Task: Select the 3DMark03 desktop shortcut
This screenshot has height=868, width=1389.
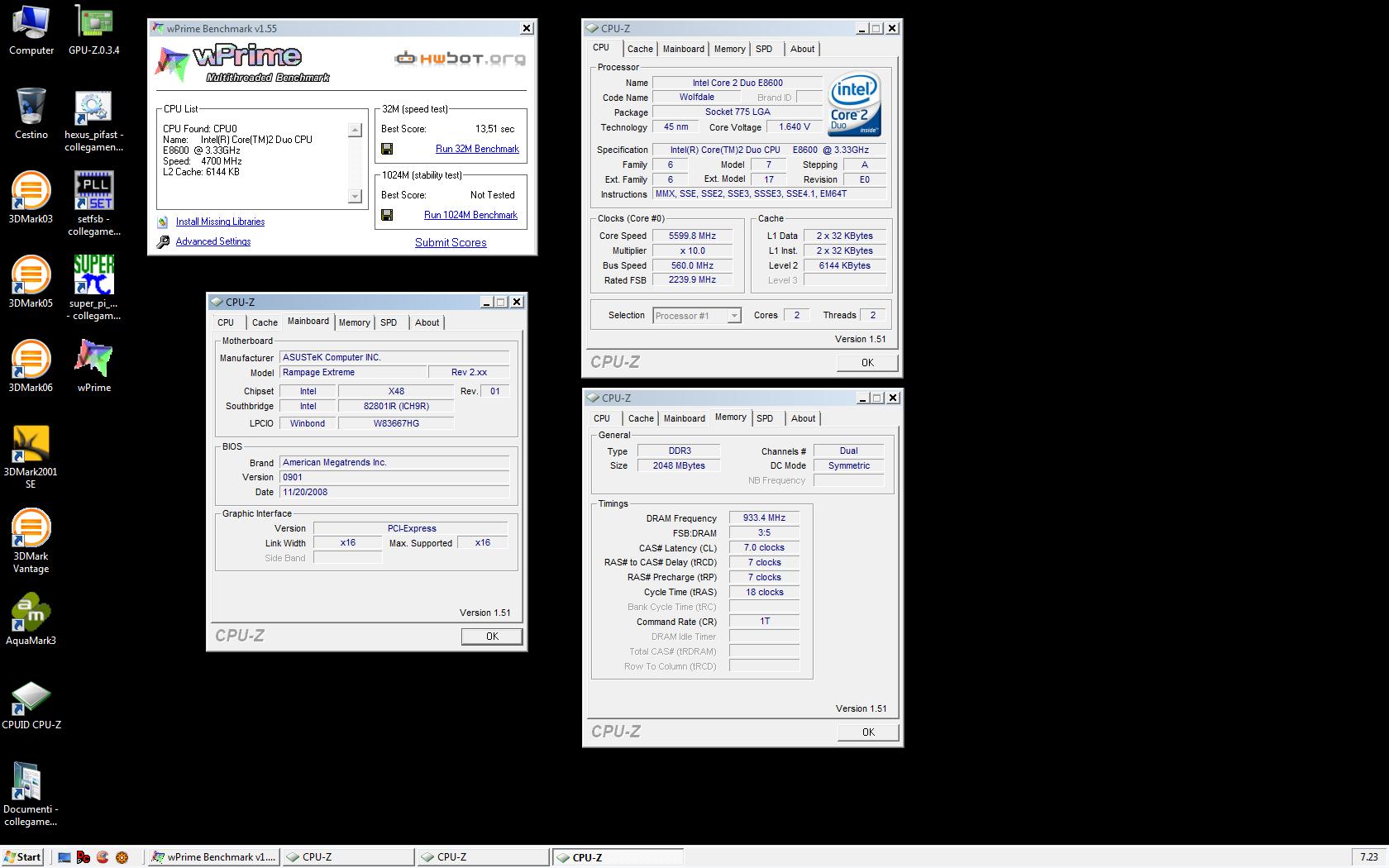Action: pos(31,198)
